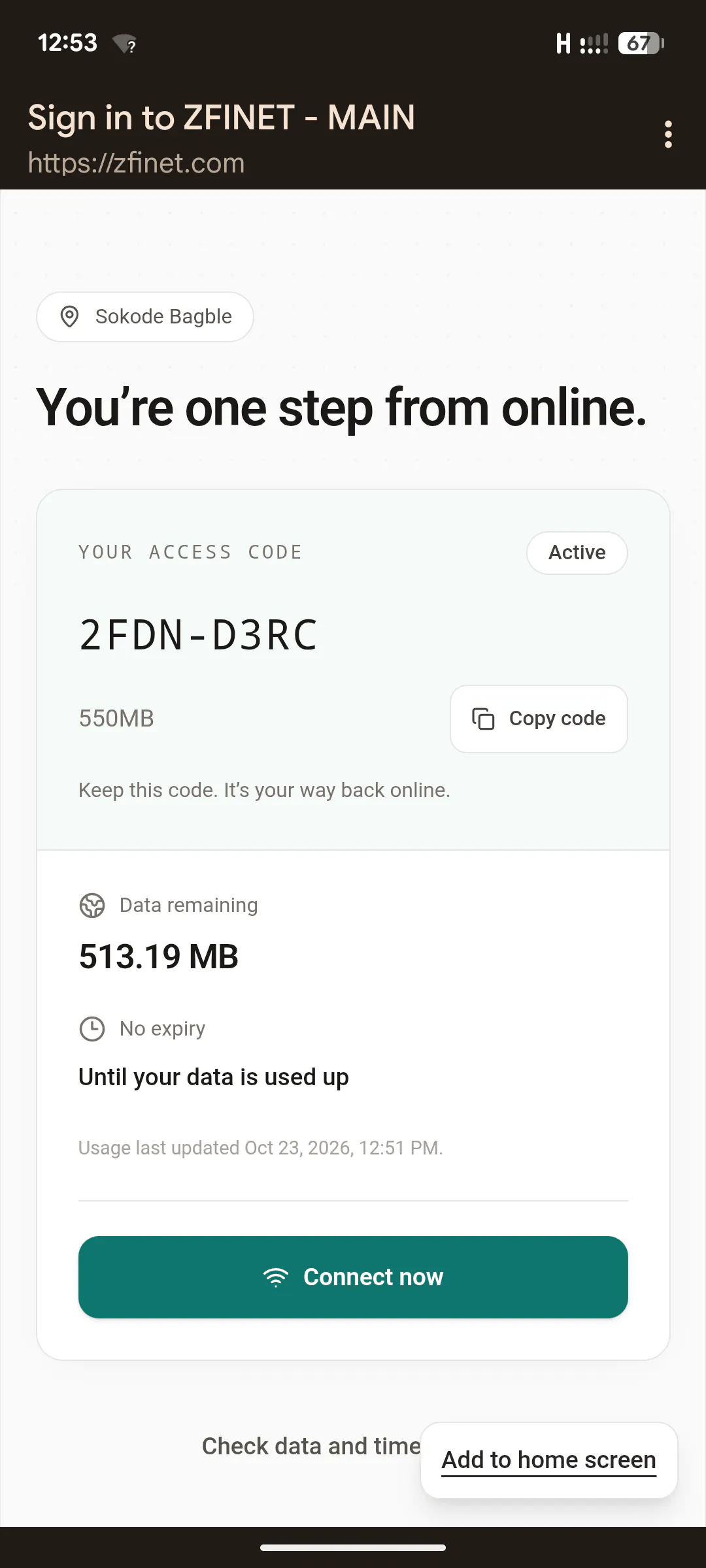
Task: Tap the clock icon beside No expiry
Action: coord(92,1029)
